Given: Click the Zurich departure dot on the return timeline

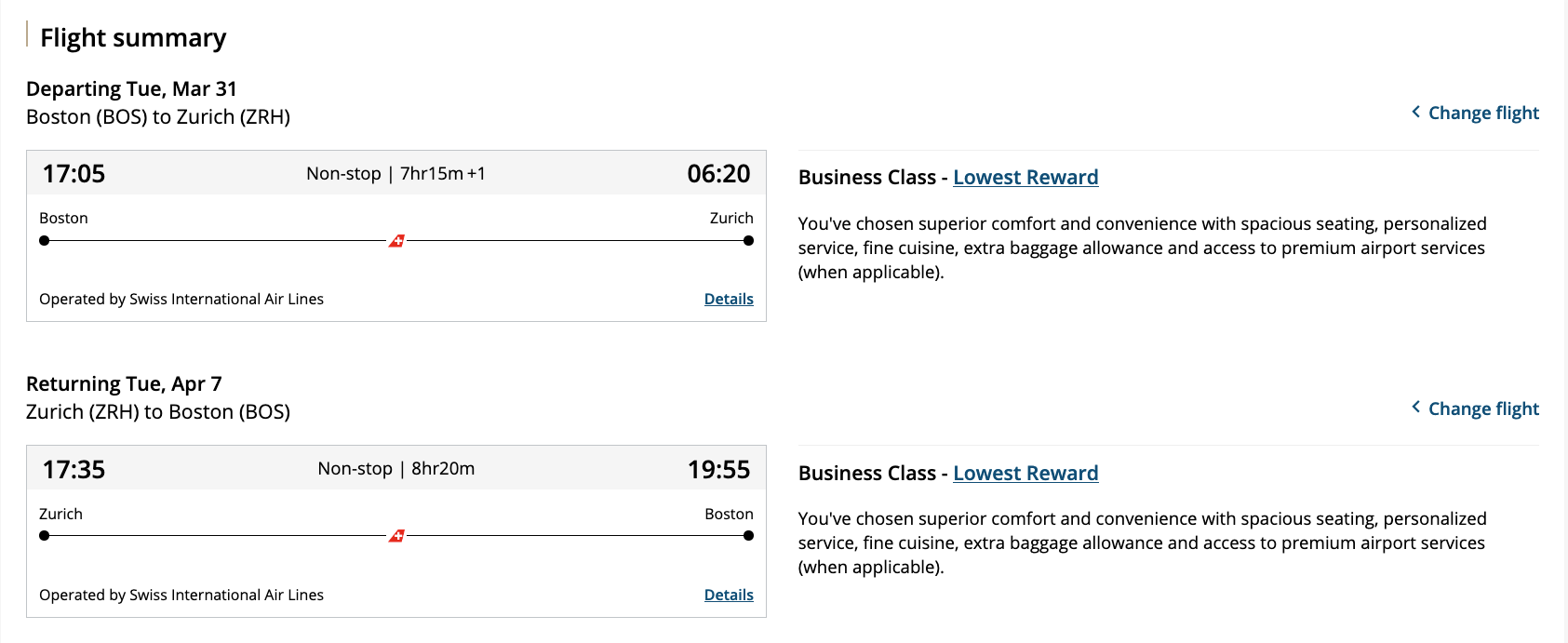Looking at the screenshot, I should click(x=44, y=536).
